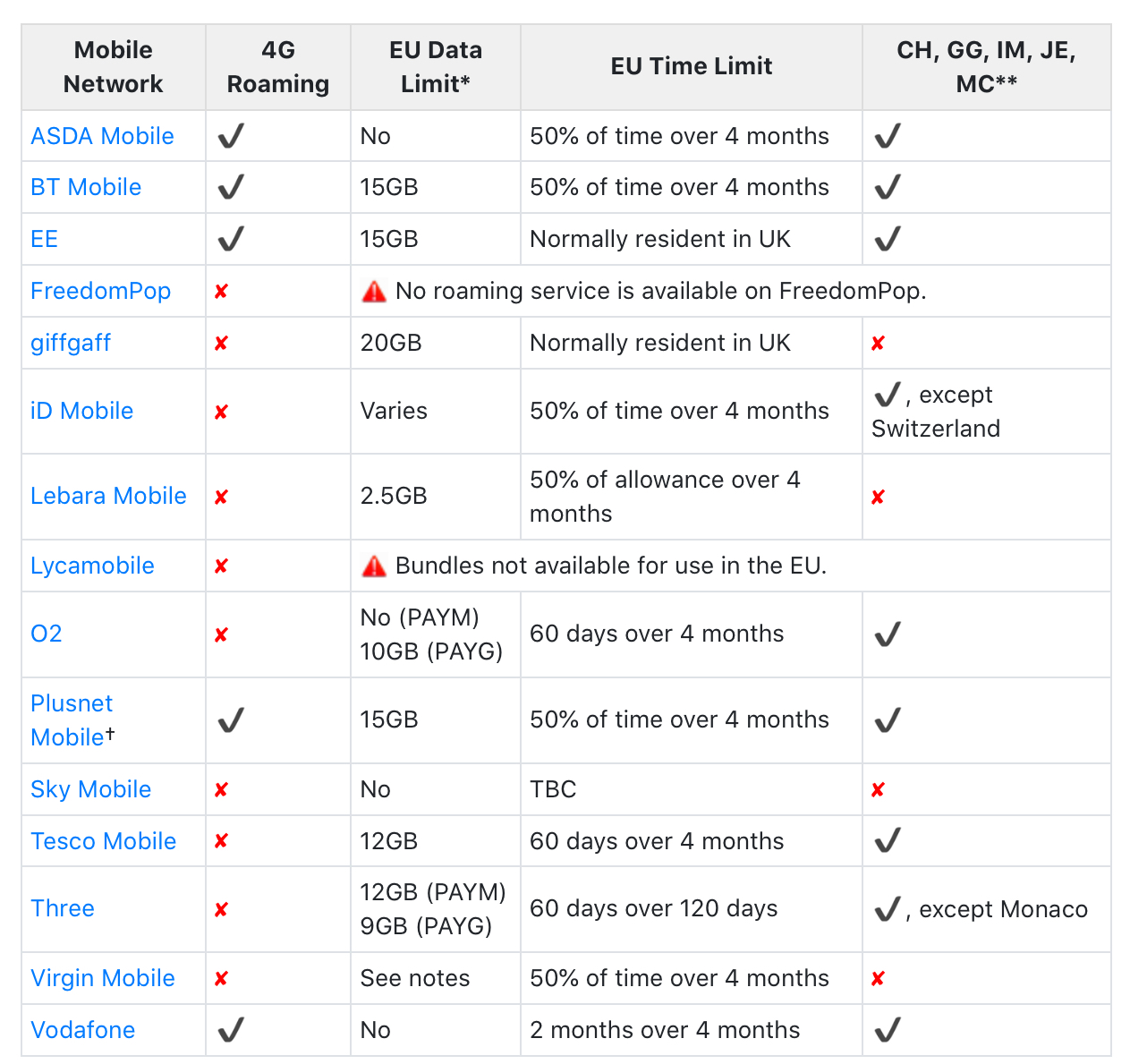
Task: Click the Plusnet Mobile link
Action: pos(72,719)
